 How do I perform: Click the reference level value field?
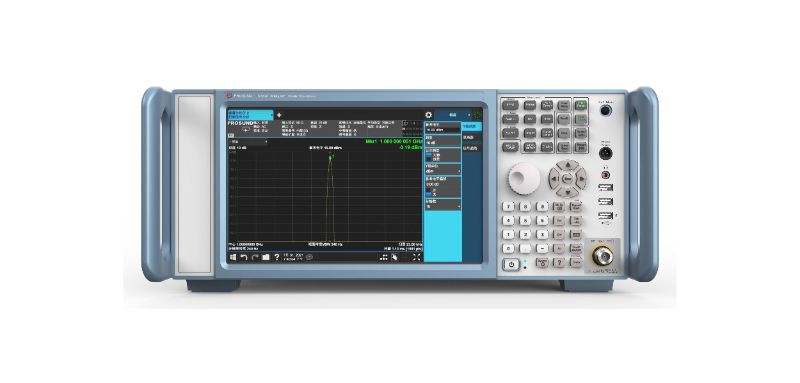(443, 130)
